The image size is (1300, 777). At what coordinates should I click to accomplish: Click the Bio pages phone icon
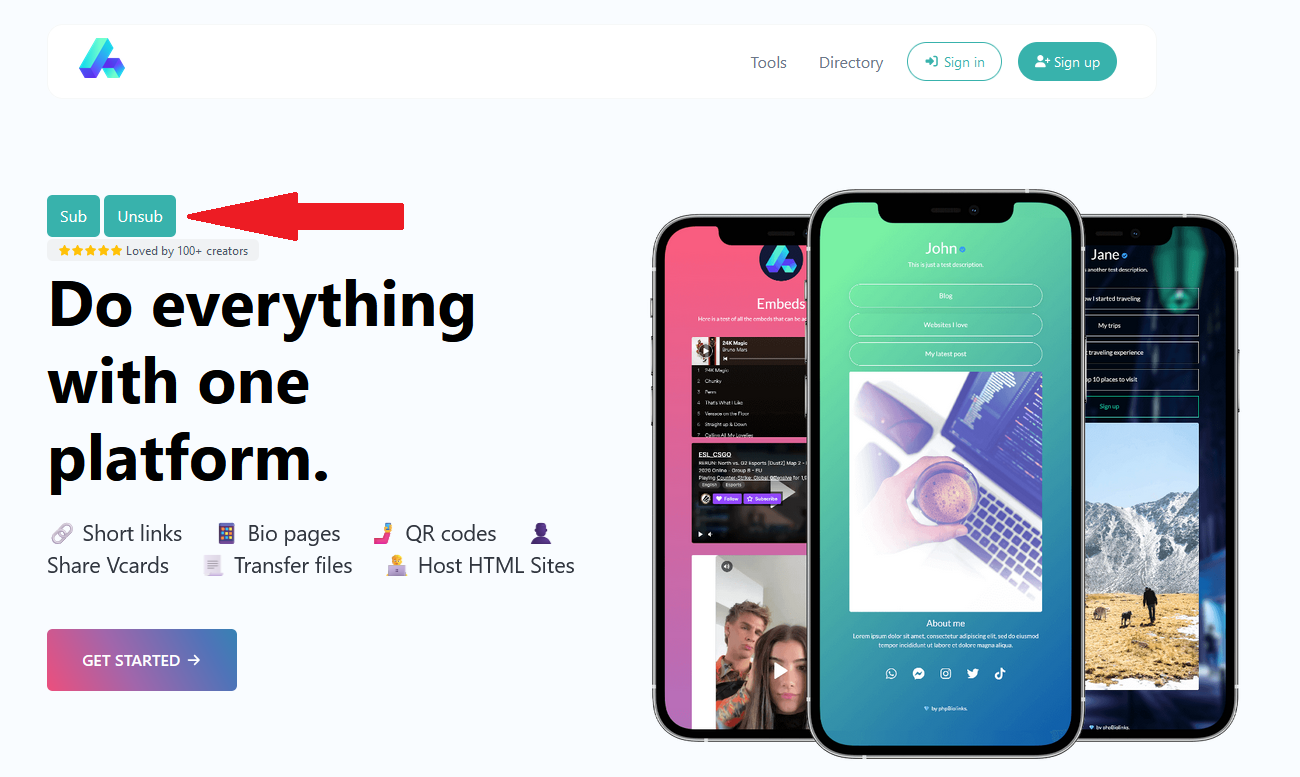(227, 534)
